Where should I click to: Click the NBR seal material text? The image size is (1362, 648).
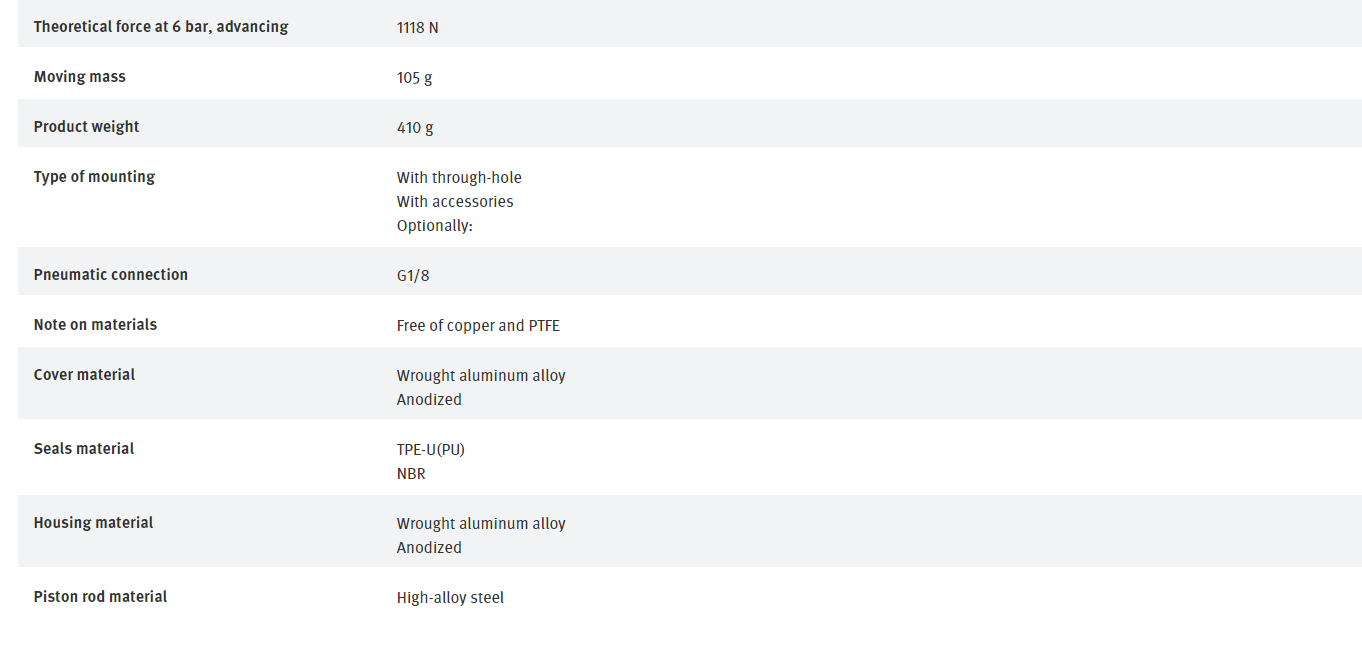[411, 474]
